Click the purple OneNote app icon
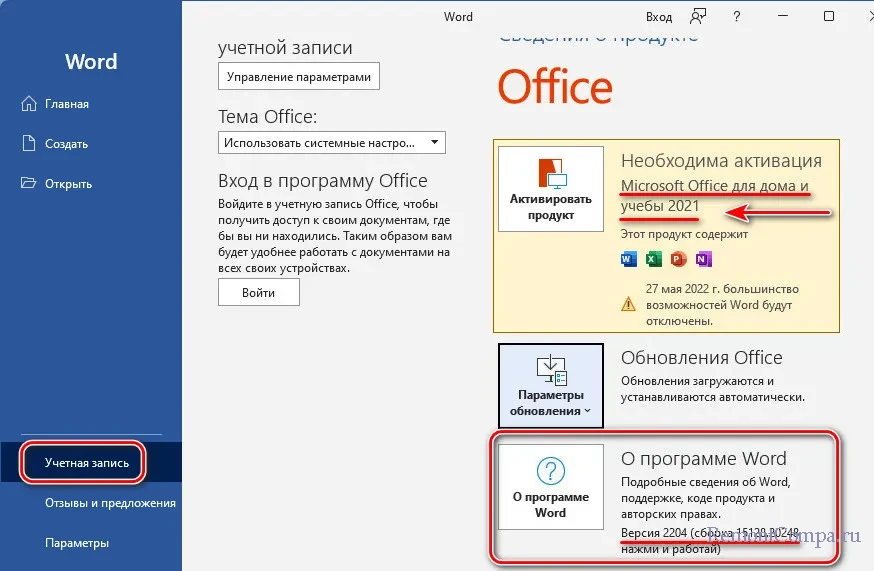Viewport: 874px width, 571px height. click(x=704, y=259)
